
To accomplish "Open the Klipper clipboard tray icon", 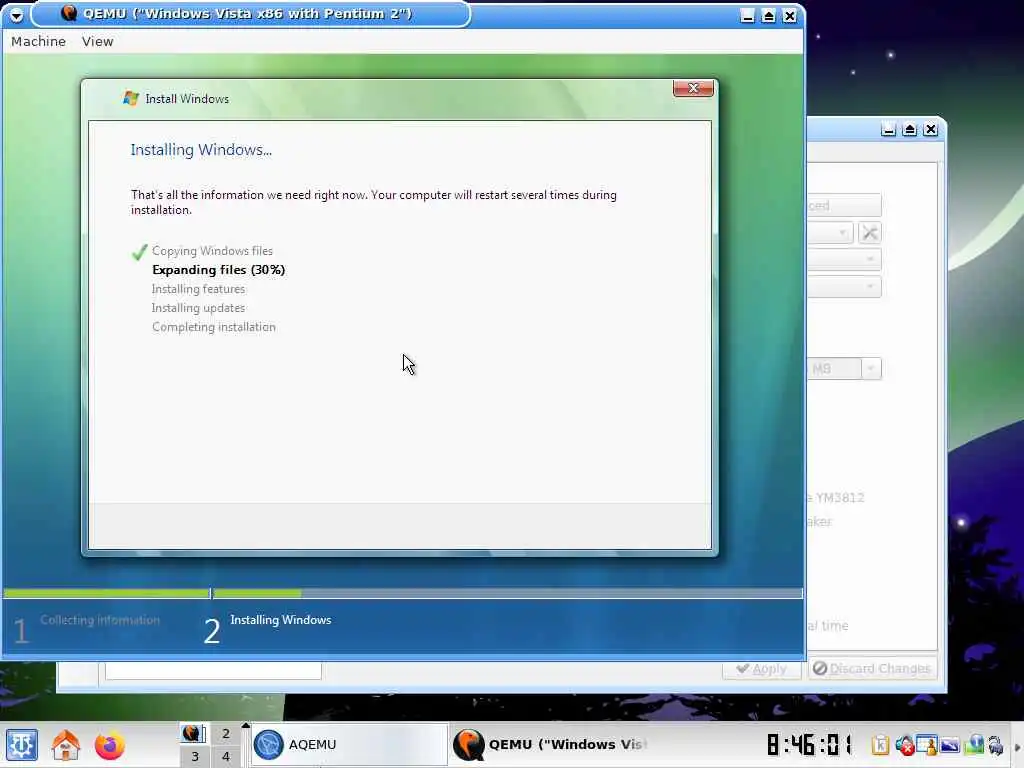I will (880, 744).
